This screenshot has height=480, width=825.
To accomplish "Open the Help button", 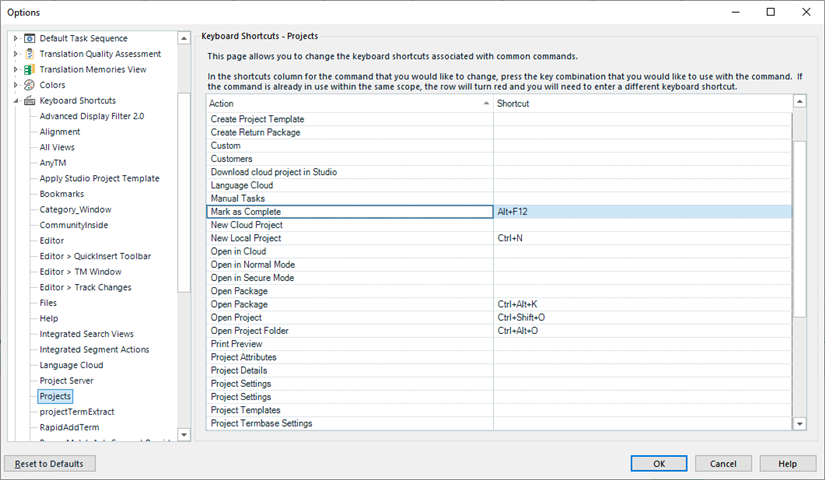I will coord(787,464).
